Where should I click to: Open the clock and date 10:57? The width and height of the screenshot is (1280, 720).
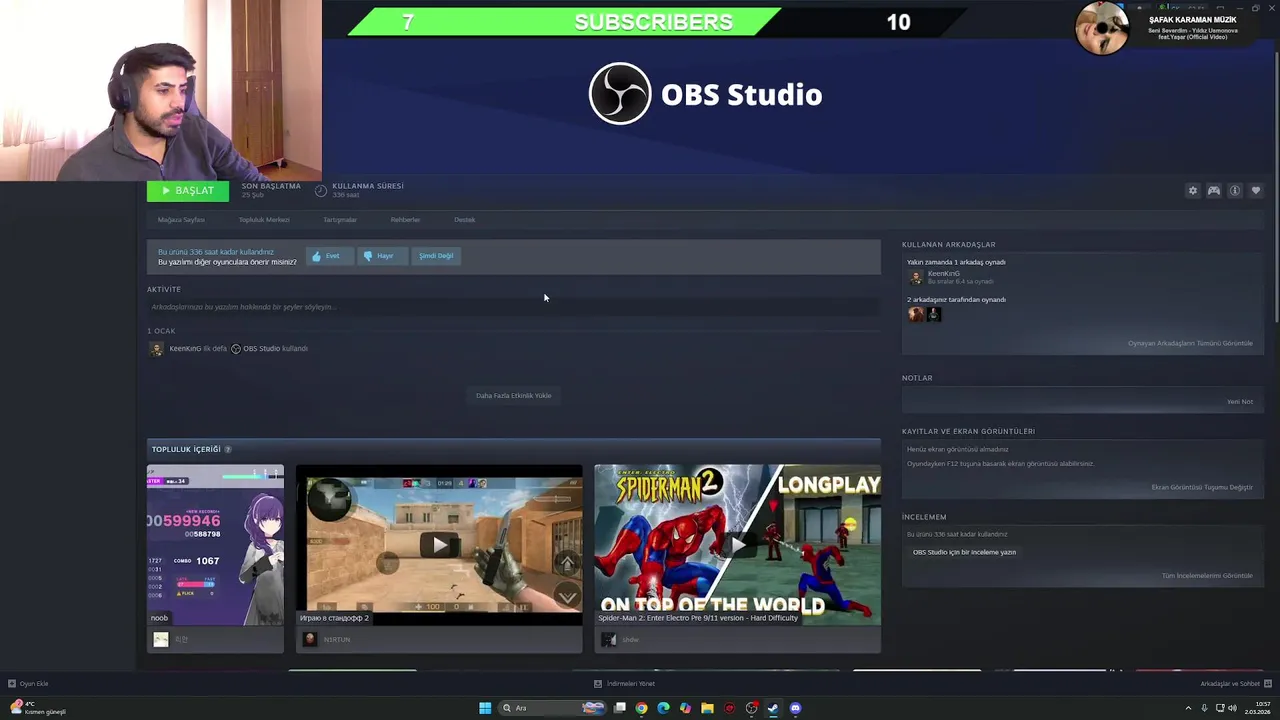[x=1258, y=708]
